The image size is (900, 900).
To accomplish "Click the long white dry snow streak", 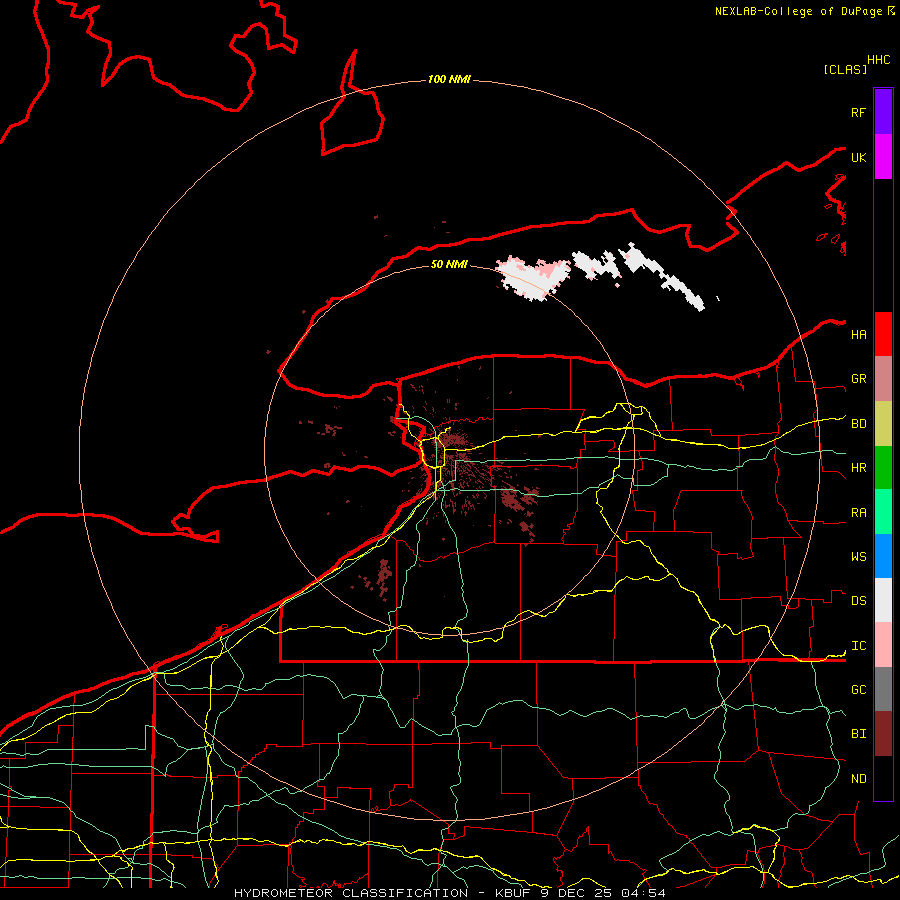I will pyautogui.click(x=663, y=276).
